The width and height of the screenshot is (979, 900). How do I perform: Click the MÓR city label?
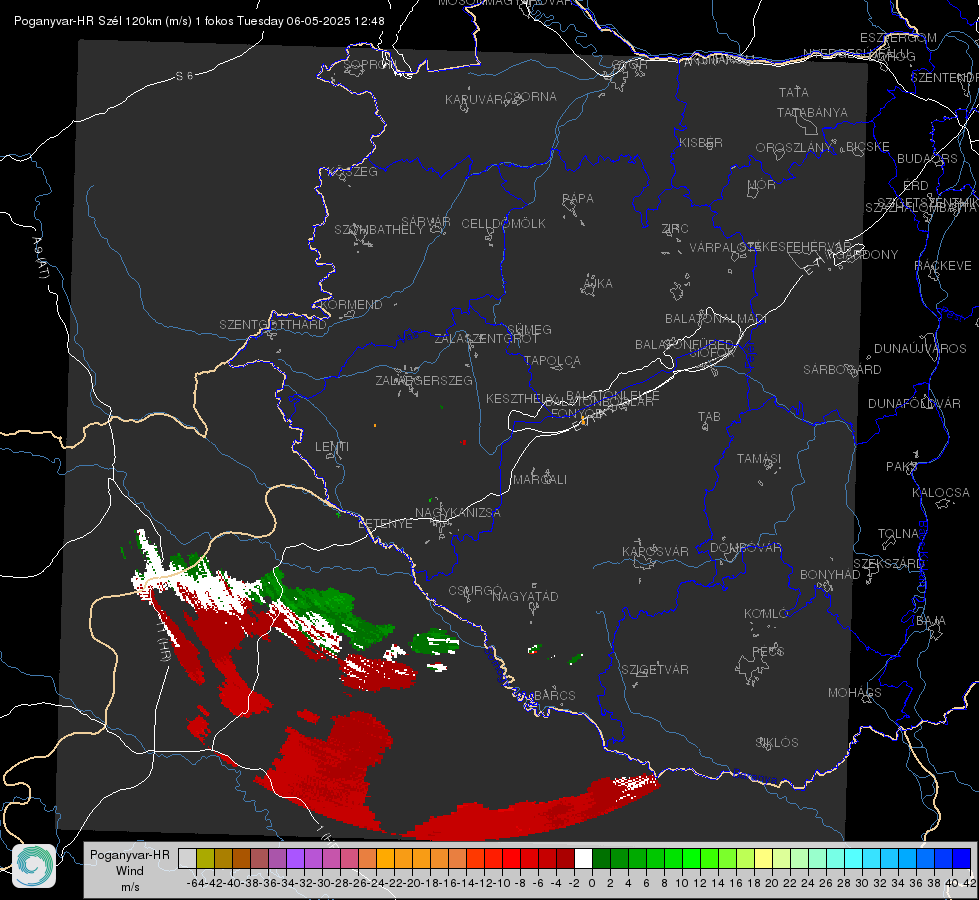[762, 184]
